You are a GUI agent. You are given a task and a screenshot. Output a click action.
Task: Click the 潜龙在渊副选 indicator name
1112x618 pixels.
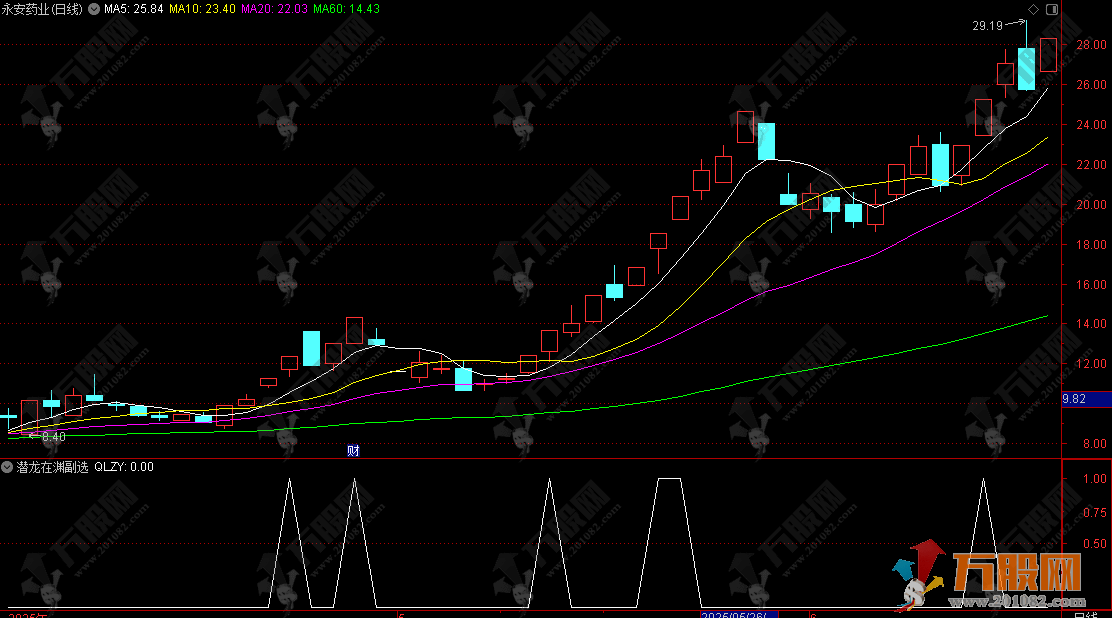tap(52, 467)
